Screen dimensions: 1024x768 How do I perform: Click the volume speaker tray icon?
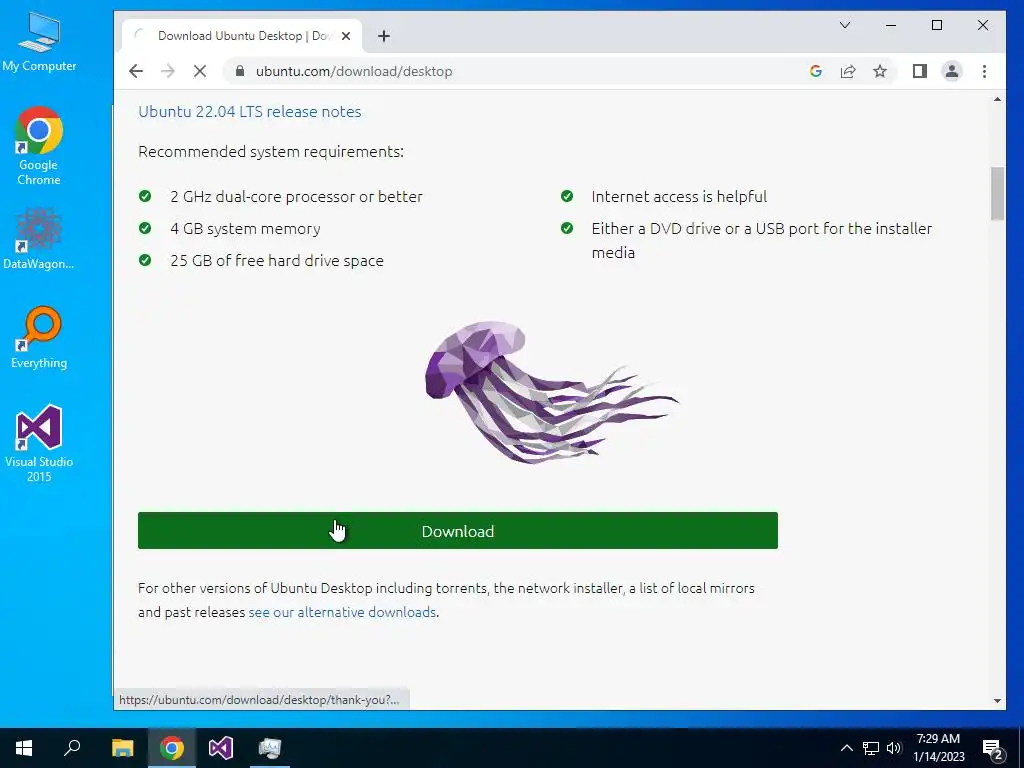[894, 748]
